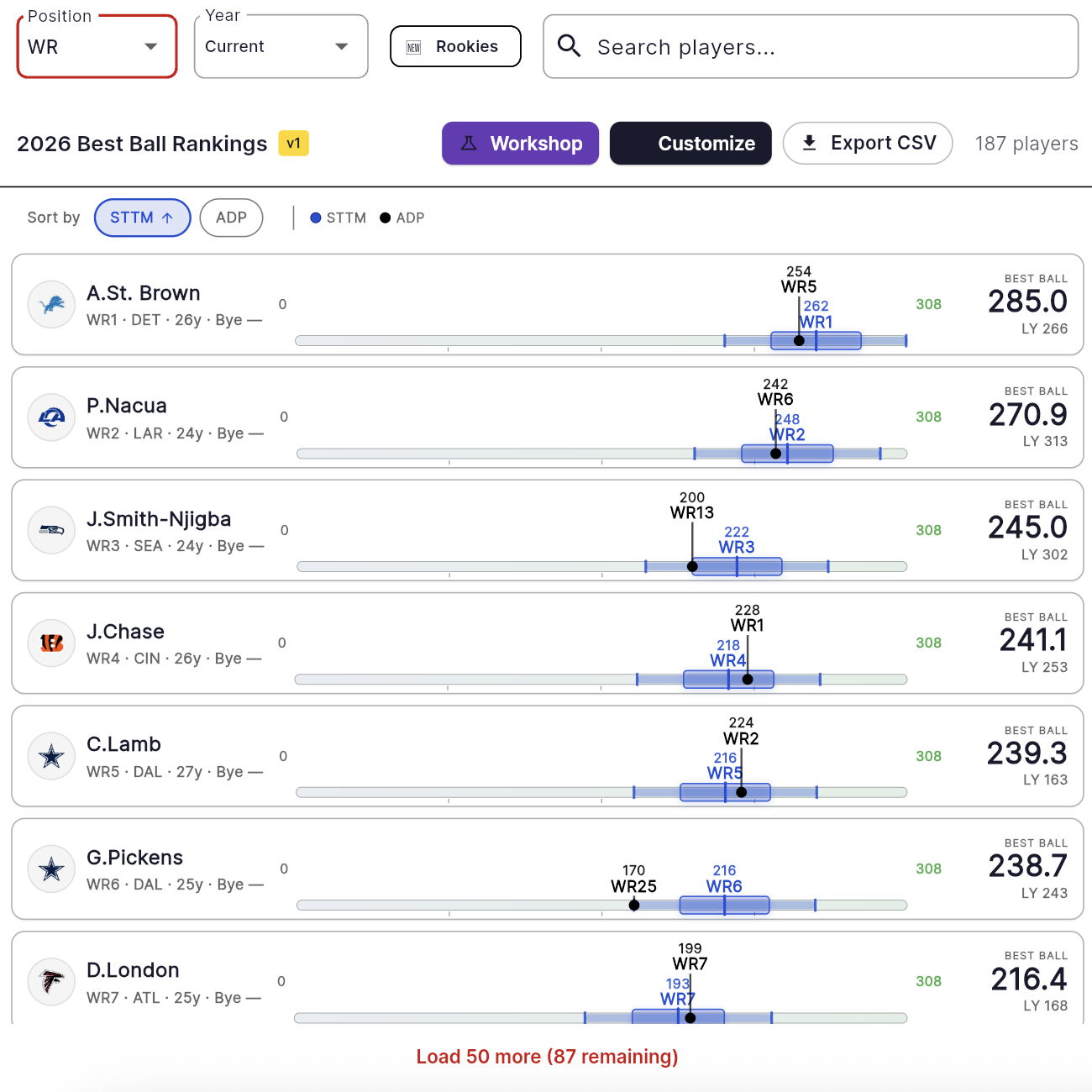1092x1092 pixels.
Task: Click the Seahawks logo beside J.Smith-Njigba
Action: (x=52, y=530)
